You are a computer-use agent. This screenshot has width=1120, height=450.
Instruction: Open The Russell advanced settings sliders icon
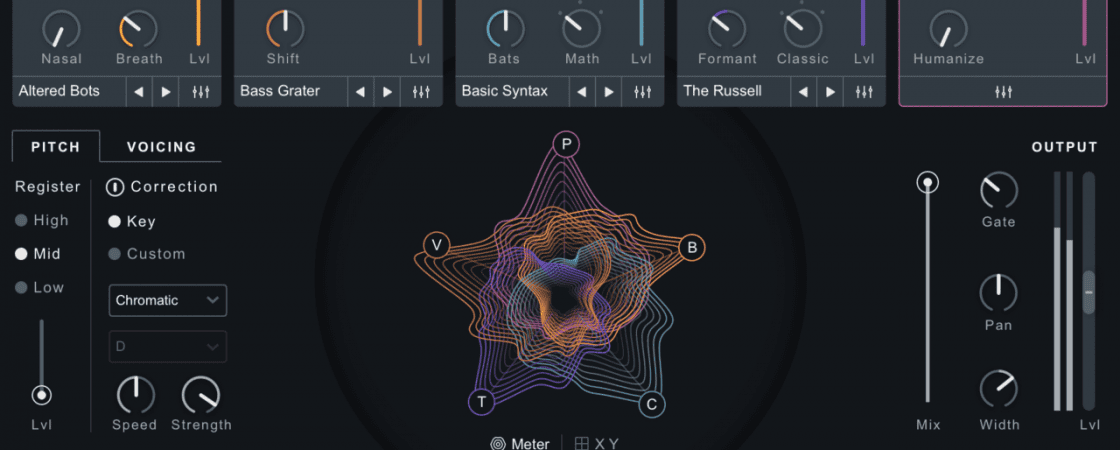(864, 92)
